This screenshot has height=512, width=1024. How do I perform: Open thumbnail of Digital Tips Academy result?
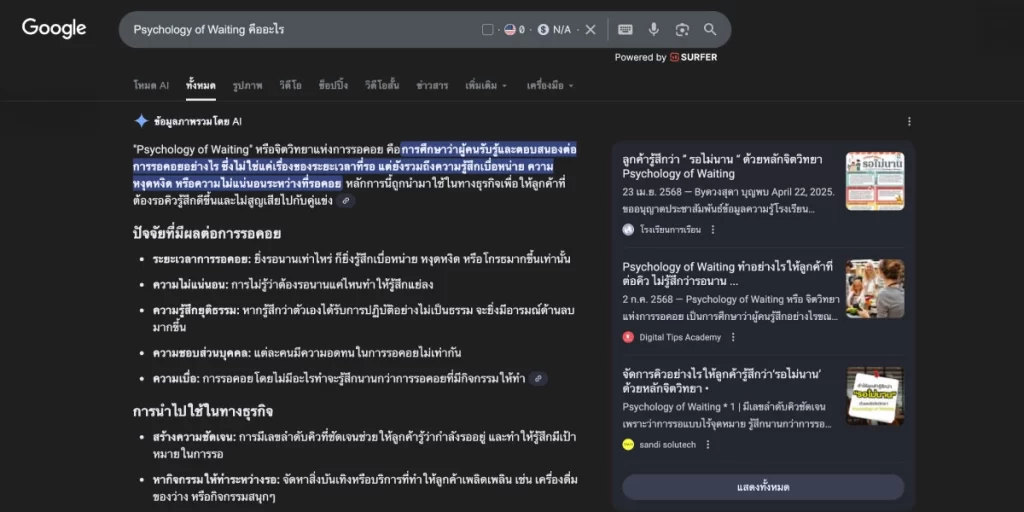click(x=875, y=289)
